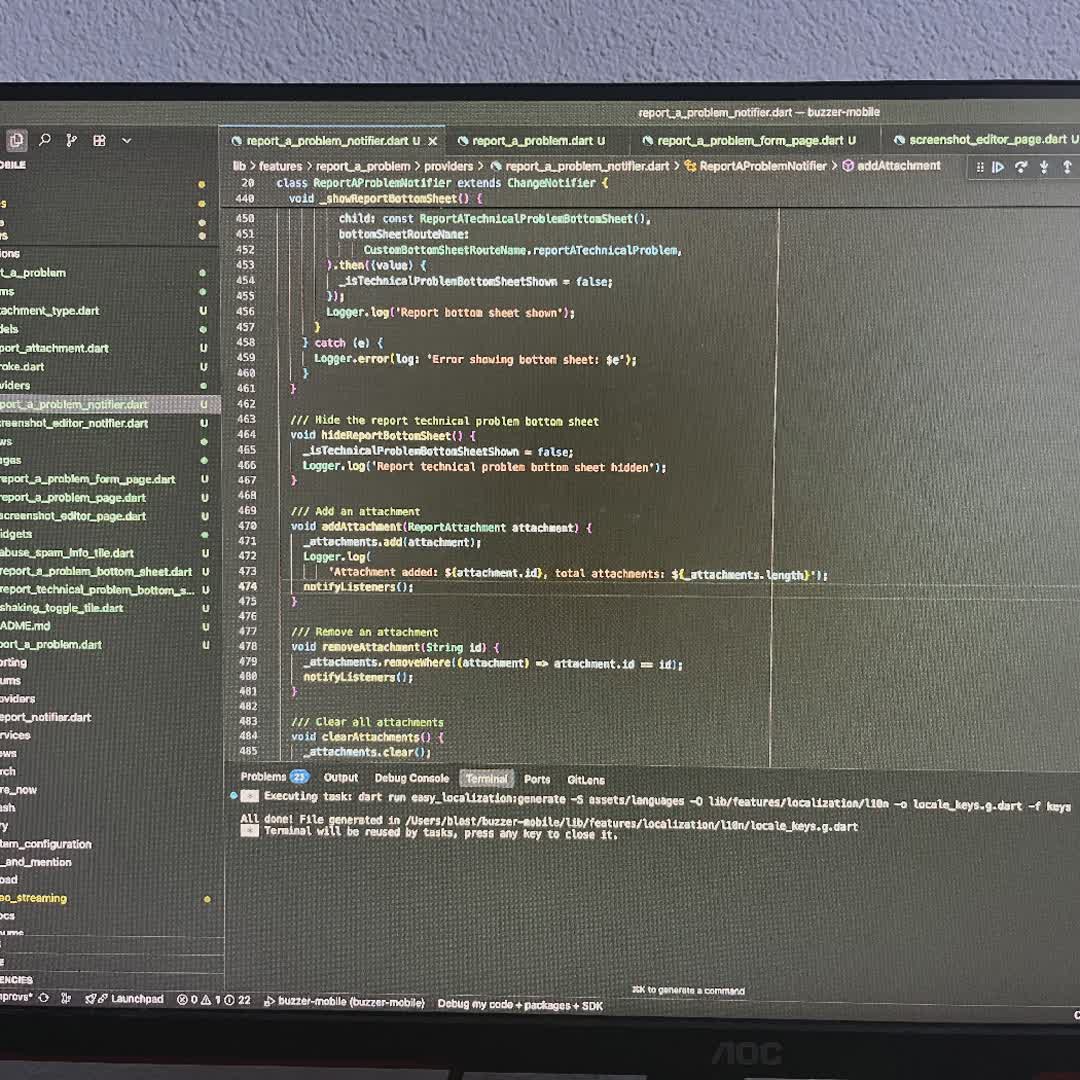Open the GitLens panel tab
This screenshot has height=1080, width=1080.
click(585, 780)
